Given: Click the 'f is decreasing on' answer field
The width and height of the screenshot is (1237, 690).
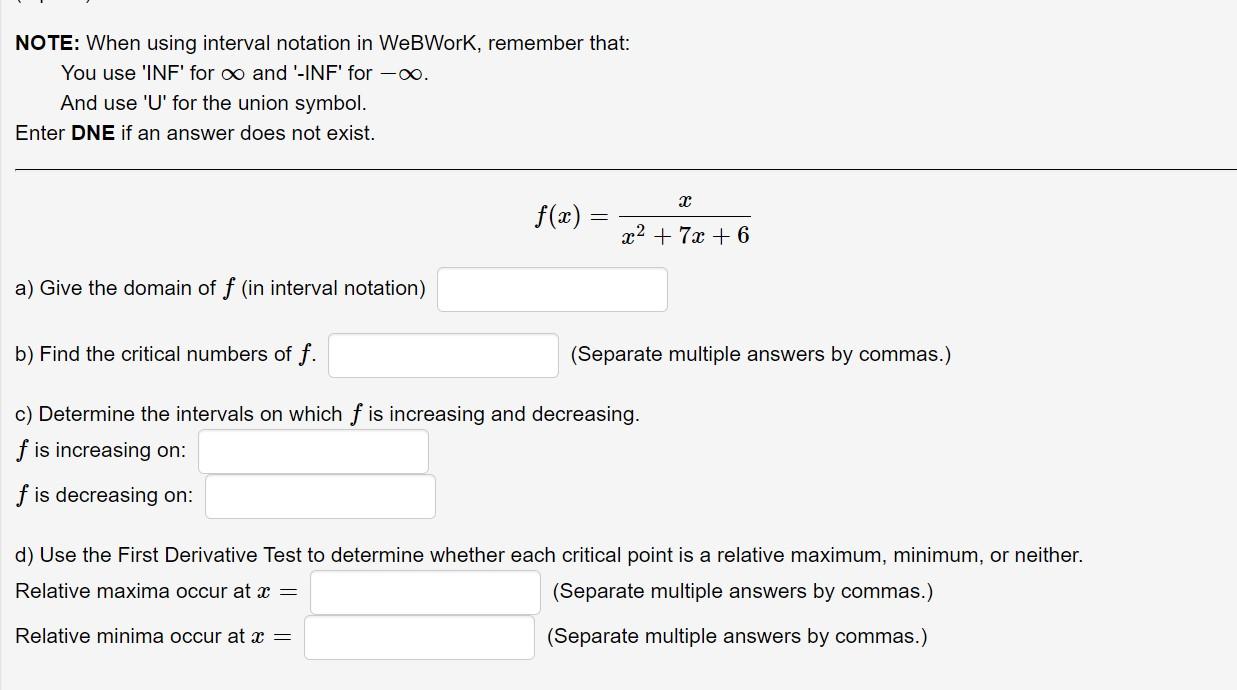Looking at the screenshot, I should tap(320, 495).
